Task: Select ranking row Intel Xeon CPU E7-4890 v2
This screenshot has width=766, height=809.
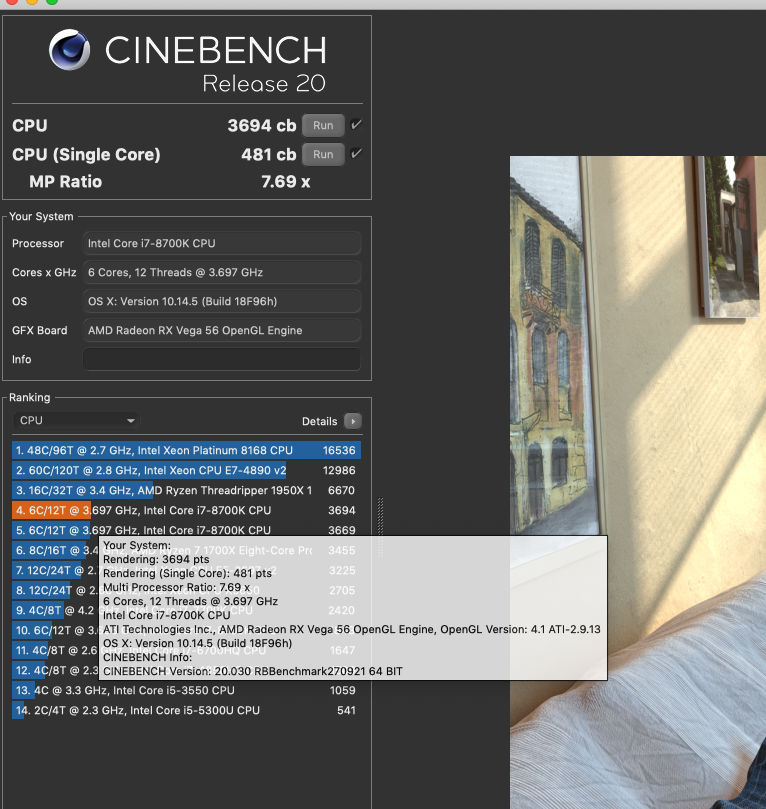Action: 186,470
